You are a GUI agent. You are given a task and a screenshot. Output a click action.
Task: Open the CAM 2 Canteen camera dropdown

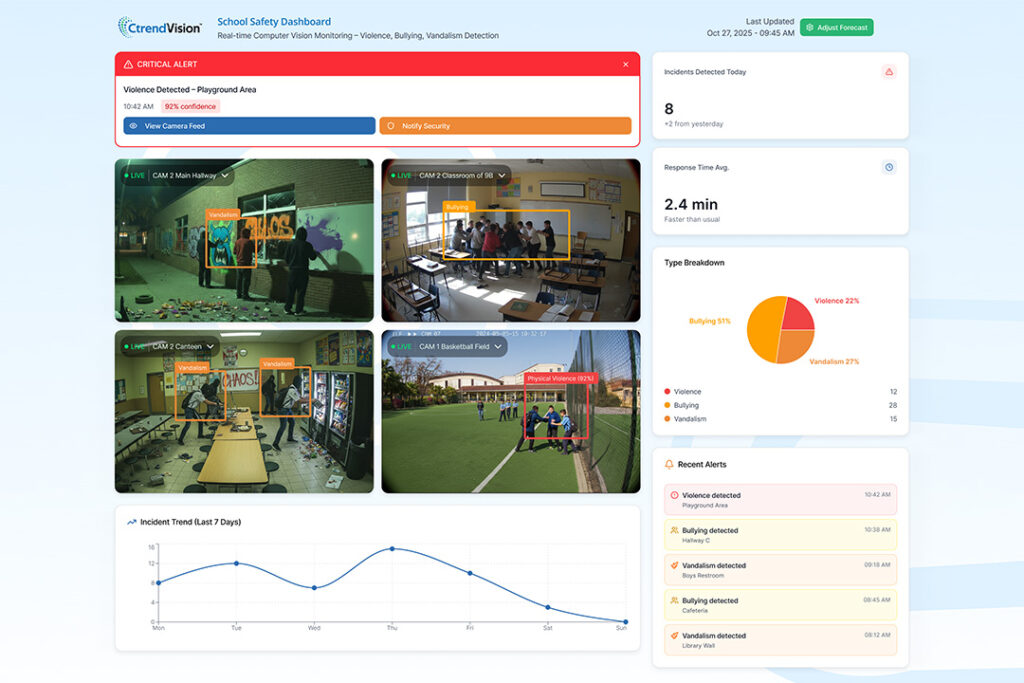[210, 345]
